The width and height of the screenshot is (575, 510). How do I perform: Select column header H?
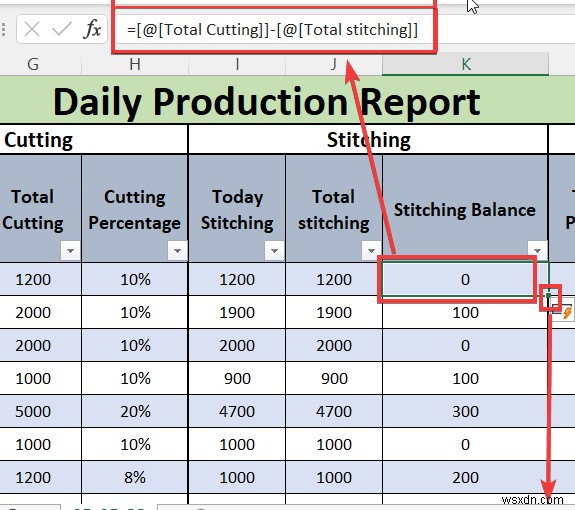point(135,65)
